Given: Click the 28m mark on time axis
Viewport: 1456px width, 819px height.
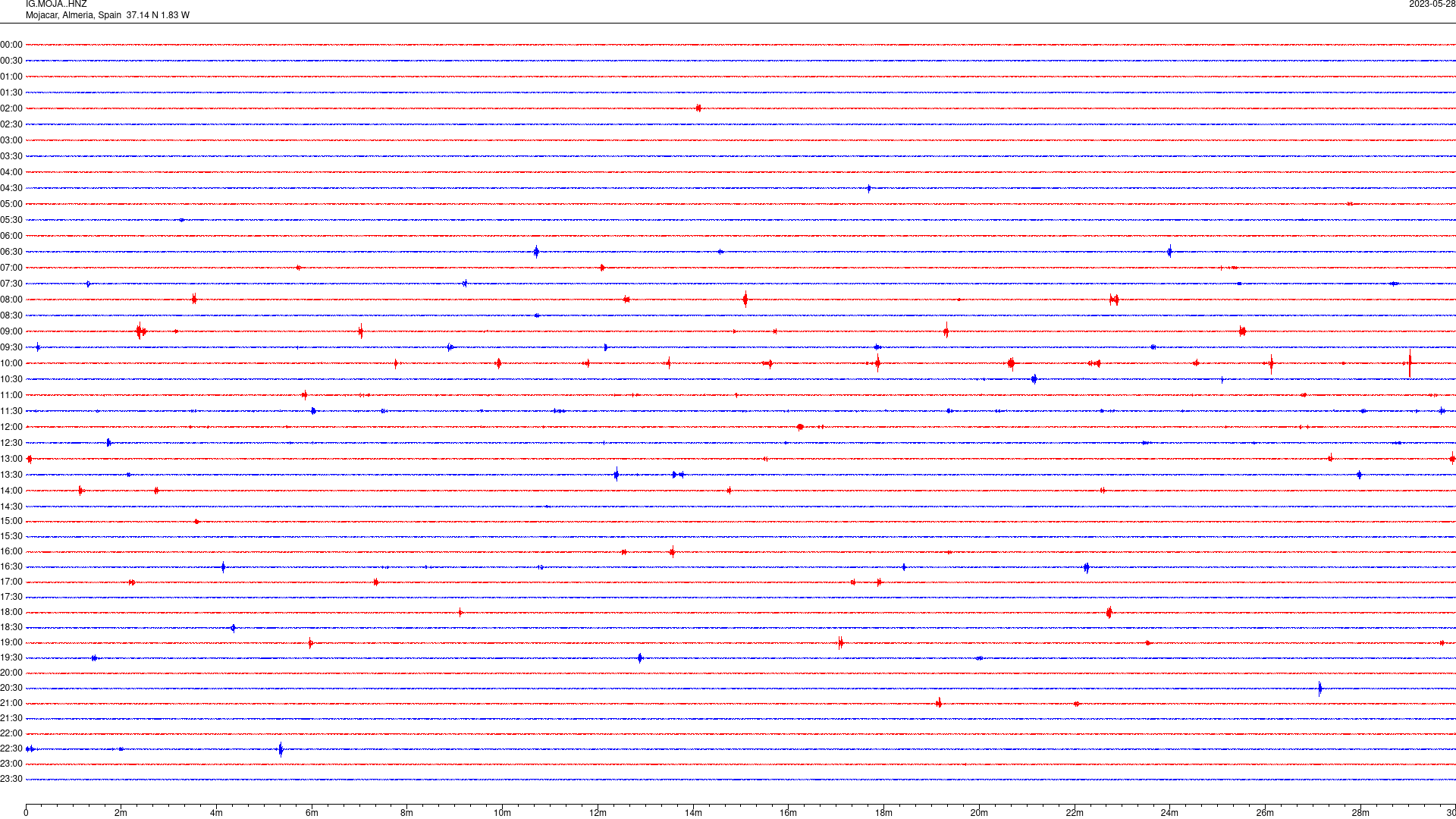Looking at the screenshot, I should (1360, 813).
